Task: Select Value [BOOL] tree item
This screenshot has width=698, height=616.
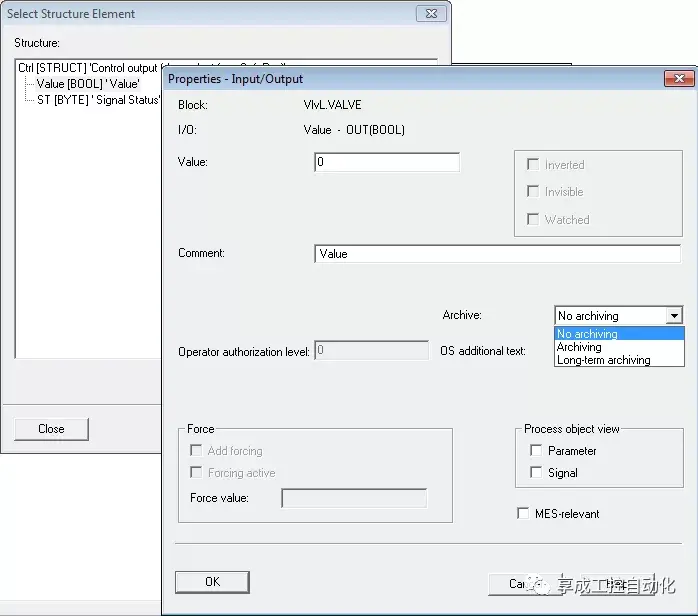Action: click(88, 84)
